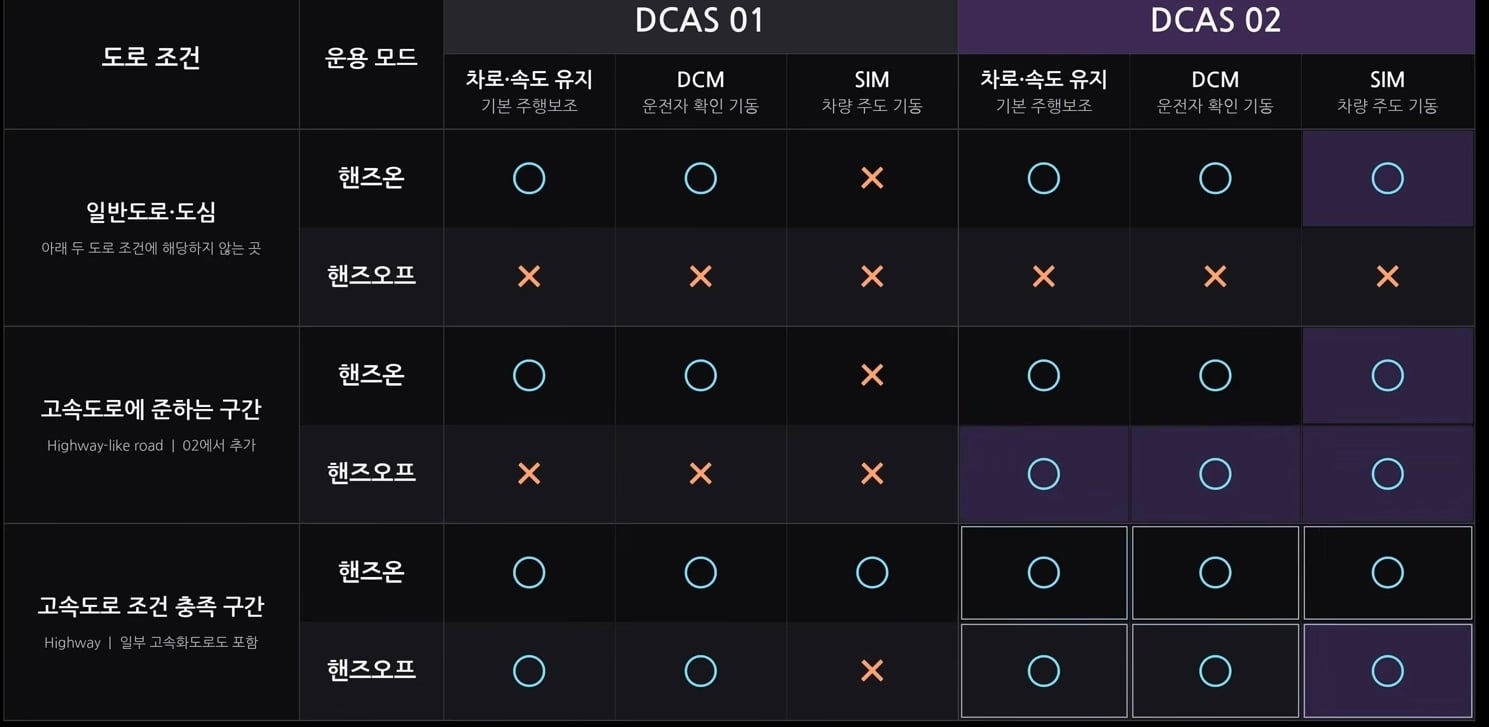
Task: Click X for DCAS 01 DCM 고속도로 준하는 핸즈오프
Action: [x=700, y=474]
